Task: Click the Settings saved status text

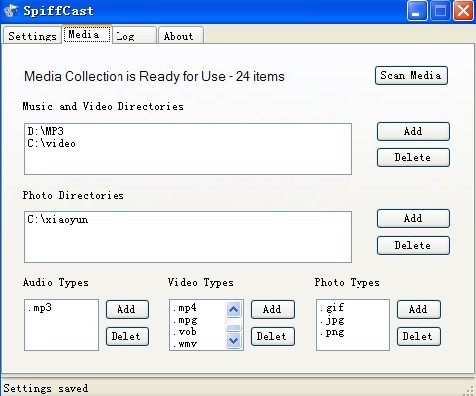Action: point(46,388)
